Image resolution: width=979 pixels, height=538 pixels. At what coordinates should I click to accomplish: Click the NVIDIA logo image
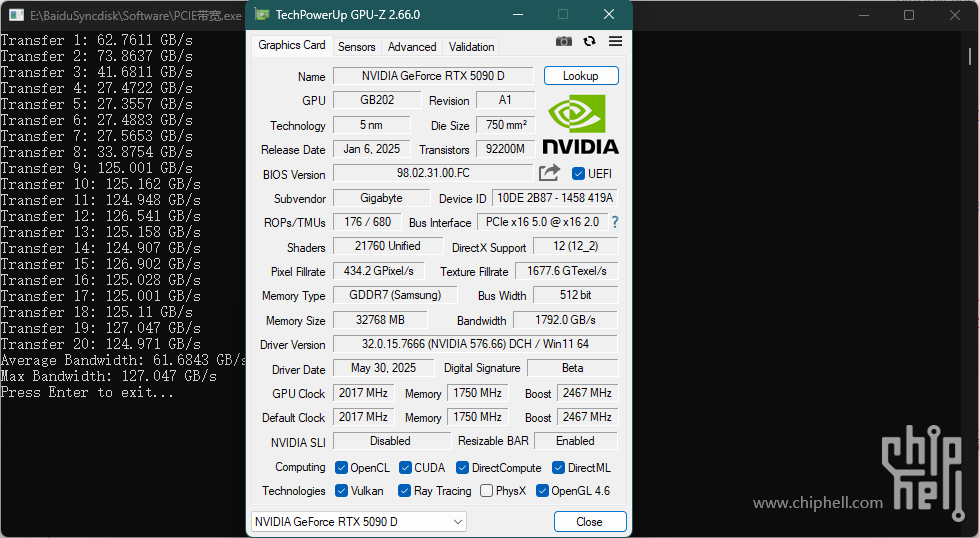pyautogui.click(x=581, y=124)
